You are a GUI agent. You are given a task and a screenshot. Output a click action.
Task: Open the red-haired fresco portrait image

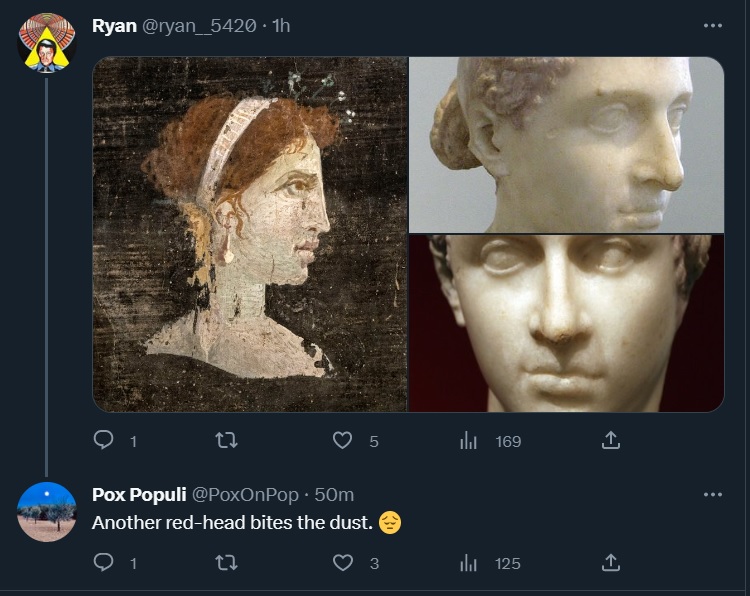click(x=250, y=234)
